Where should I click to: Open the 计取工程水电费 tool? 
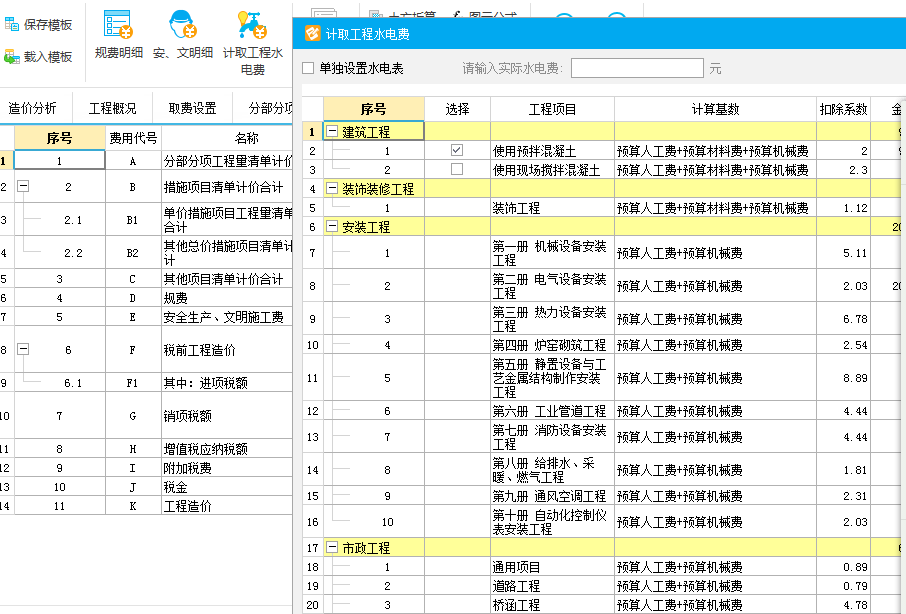[x=253, y=43]
